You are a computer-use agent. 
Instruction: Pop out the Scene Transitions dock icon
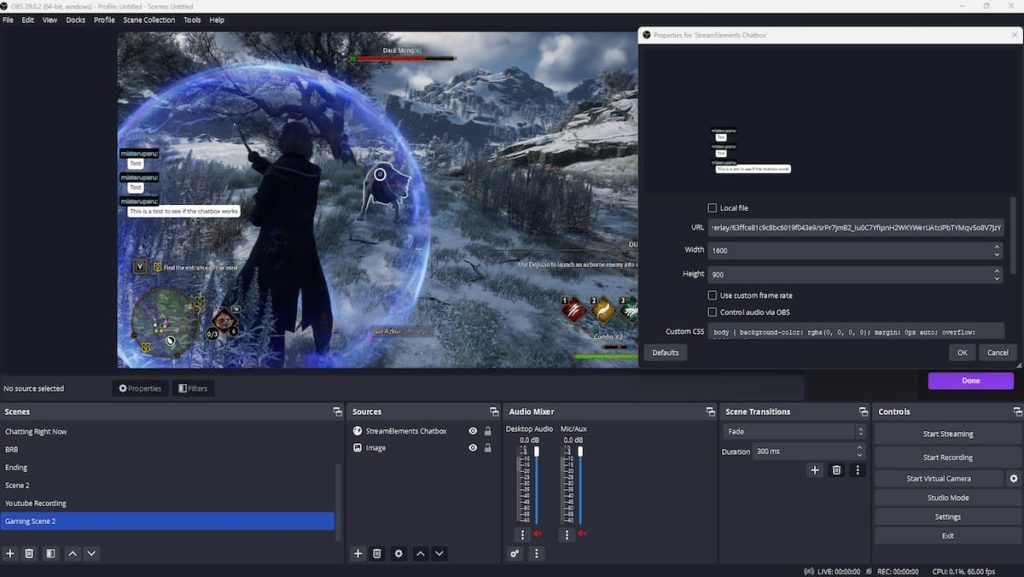click(863, 412)
